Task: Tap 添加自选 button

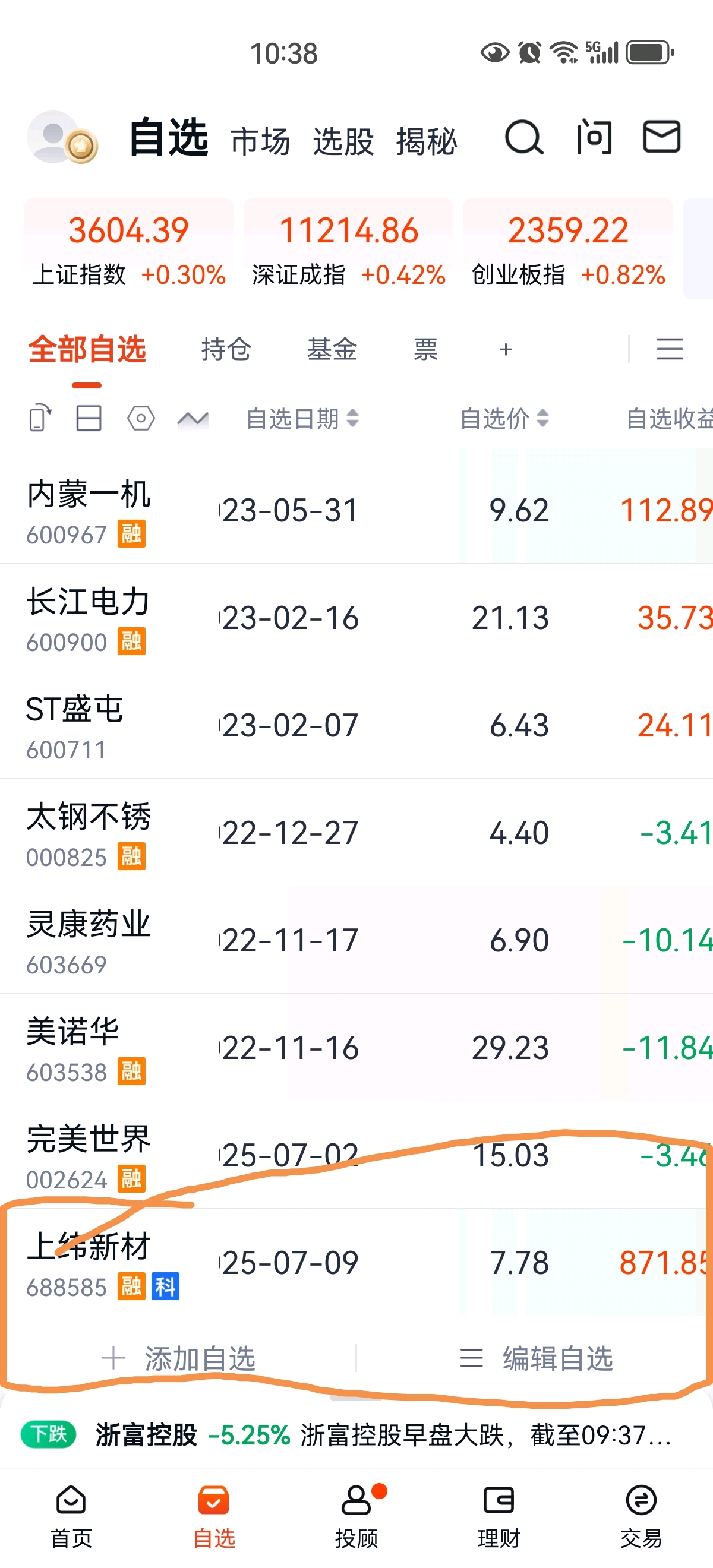Action: point(178,1358)
